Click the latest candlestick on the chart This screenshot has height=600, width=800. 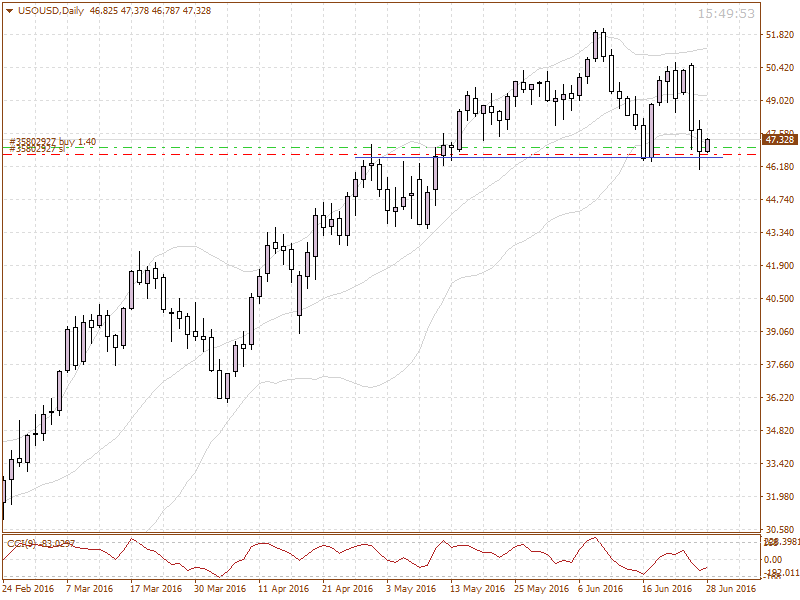pos(708,146)
